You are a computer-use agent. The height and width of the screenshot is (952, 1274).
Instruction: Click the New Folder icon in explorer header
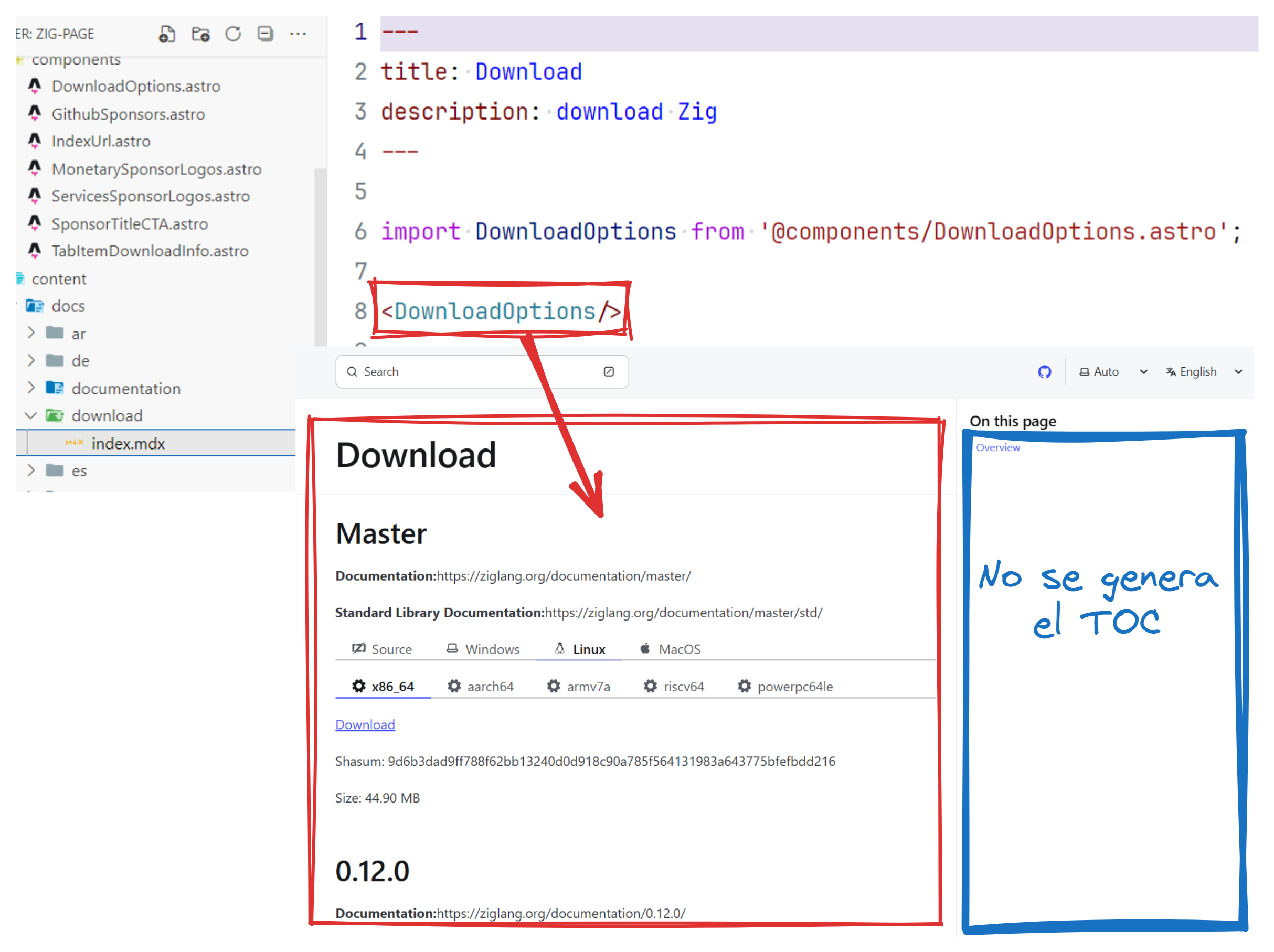[200, 34]
